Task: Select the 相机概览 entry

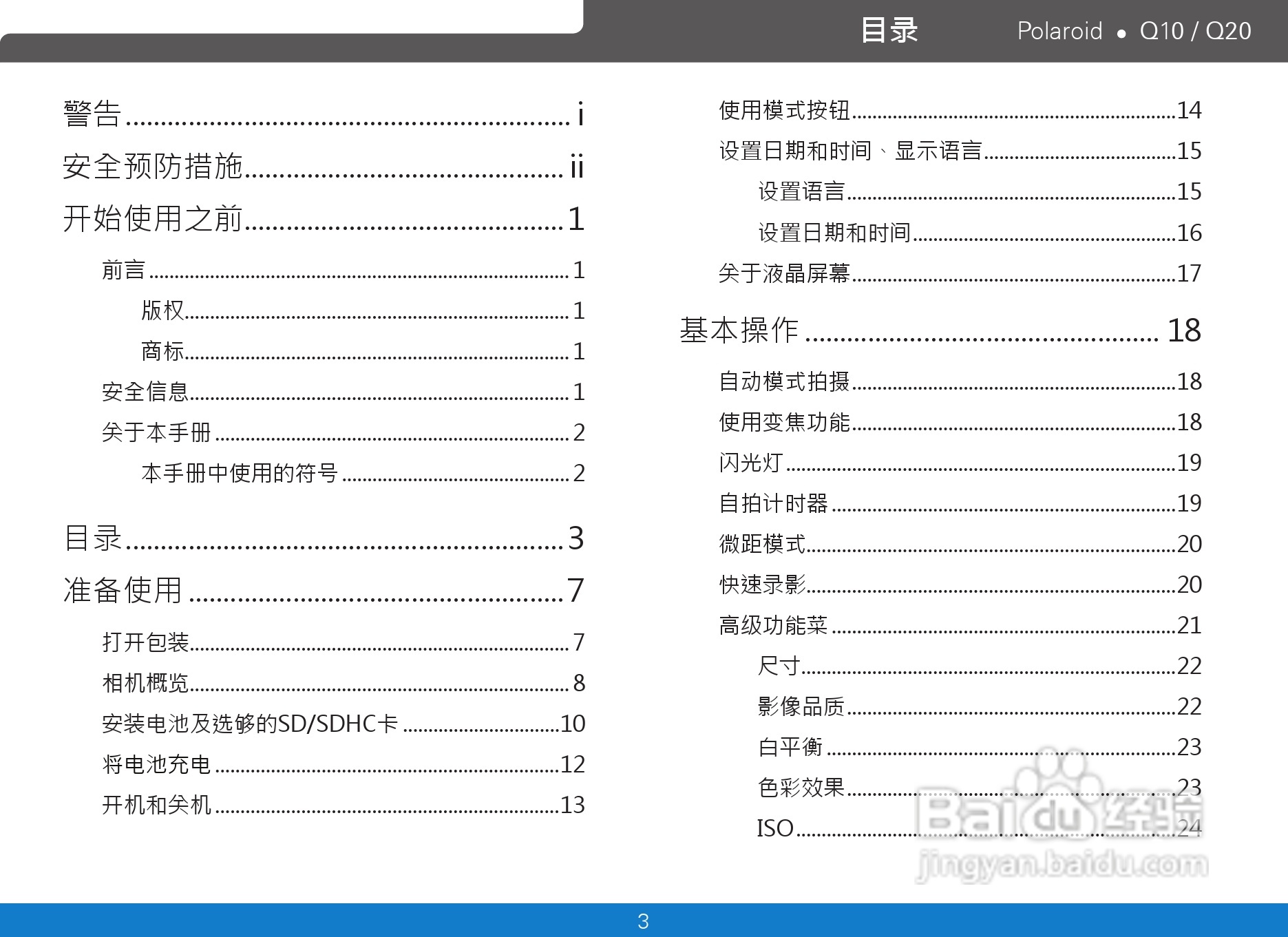Action: 344,683
